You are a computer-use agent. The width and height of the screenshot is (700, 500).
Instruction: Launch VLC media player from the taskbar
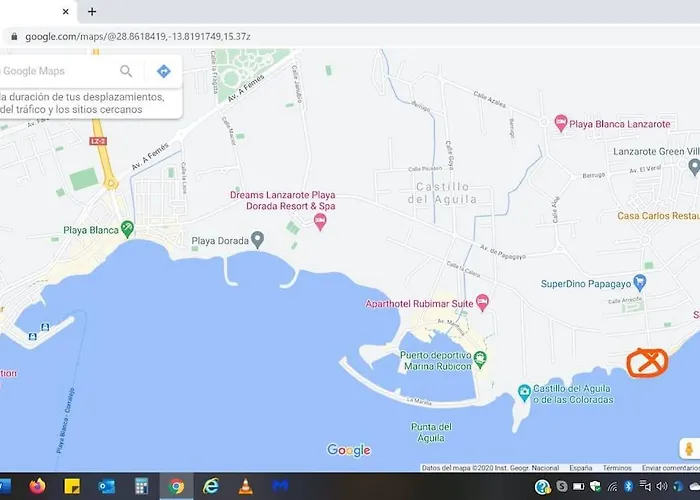click(x=245, y=487)
